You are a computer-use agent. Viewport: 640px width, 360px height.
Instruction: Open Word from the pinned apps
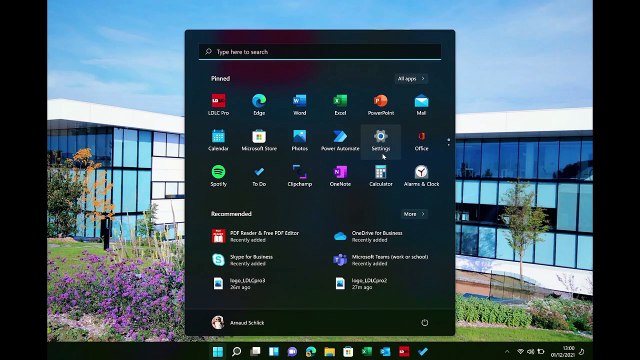300,104
